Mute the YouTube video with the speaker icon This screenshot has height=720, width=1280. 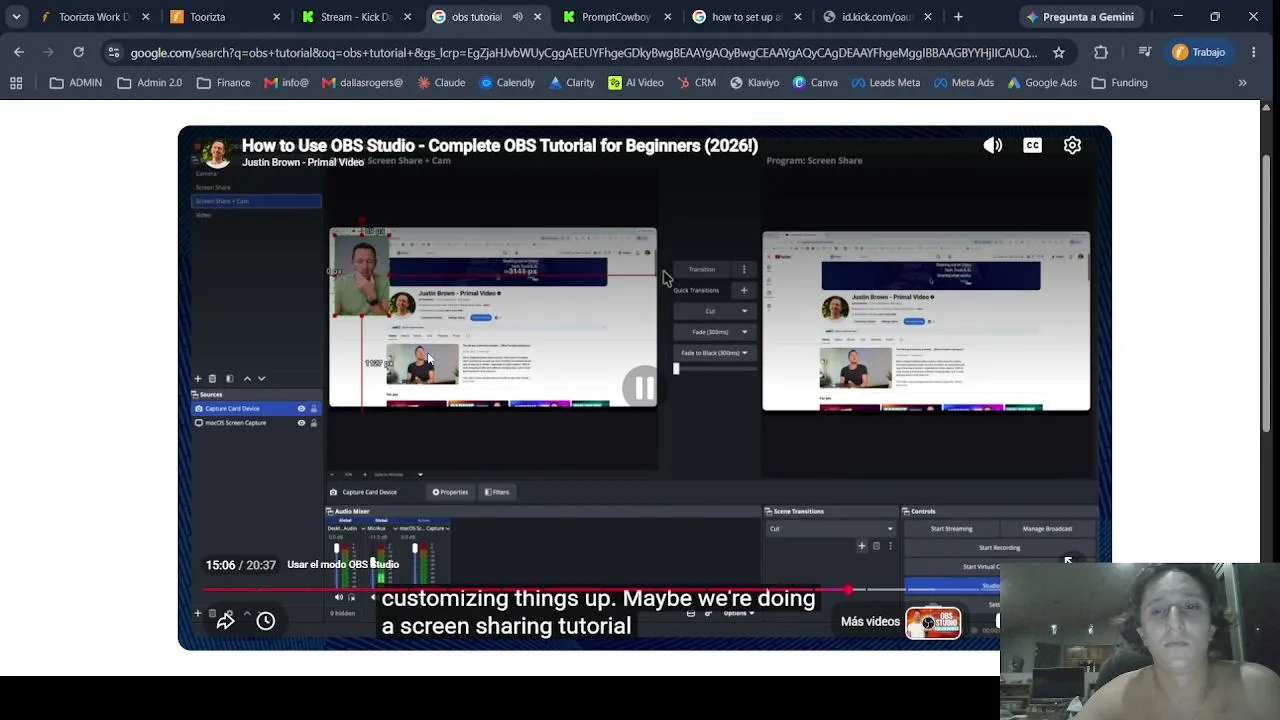click(992, 146)
